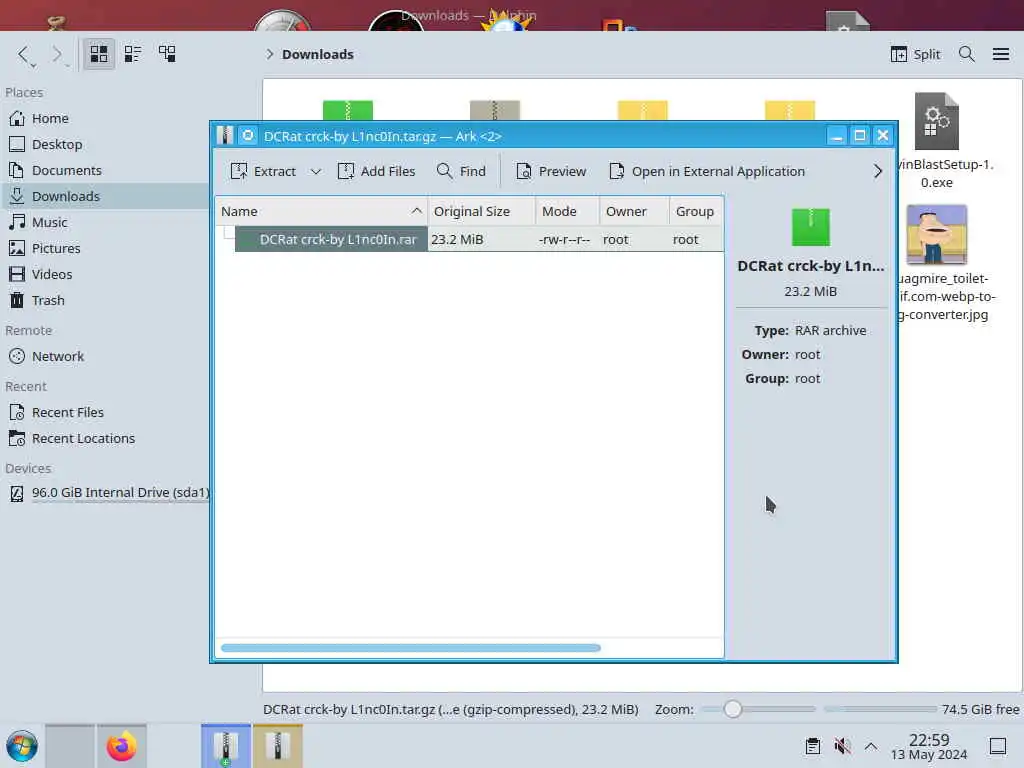Open the start menu launcher icon

coord(22,746)
